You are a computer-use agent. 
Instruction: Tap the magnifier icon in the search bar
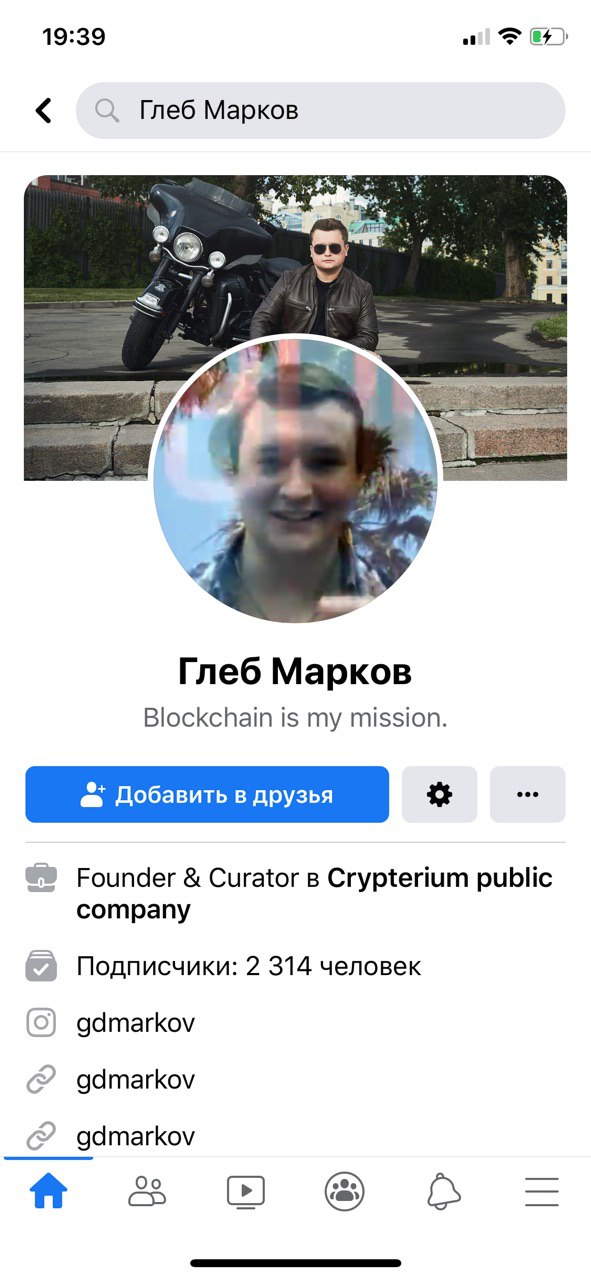[107, 110]
